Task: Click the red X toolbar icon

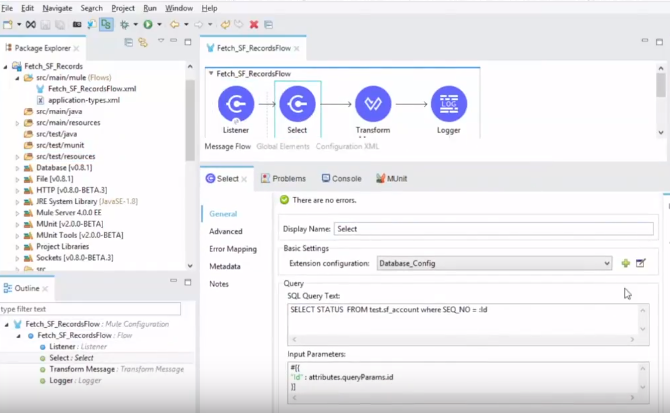Action: coord(253,24)
